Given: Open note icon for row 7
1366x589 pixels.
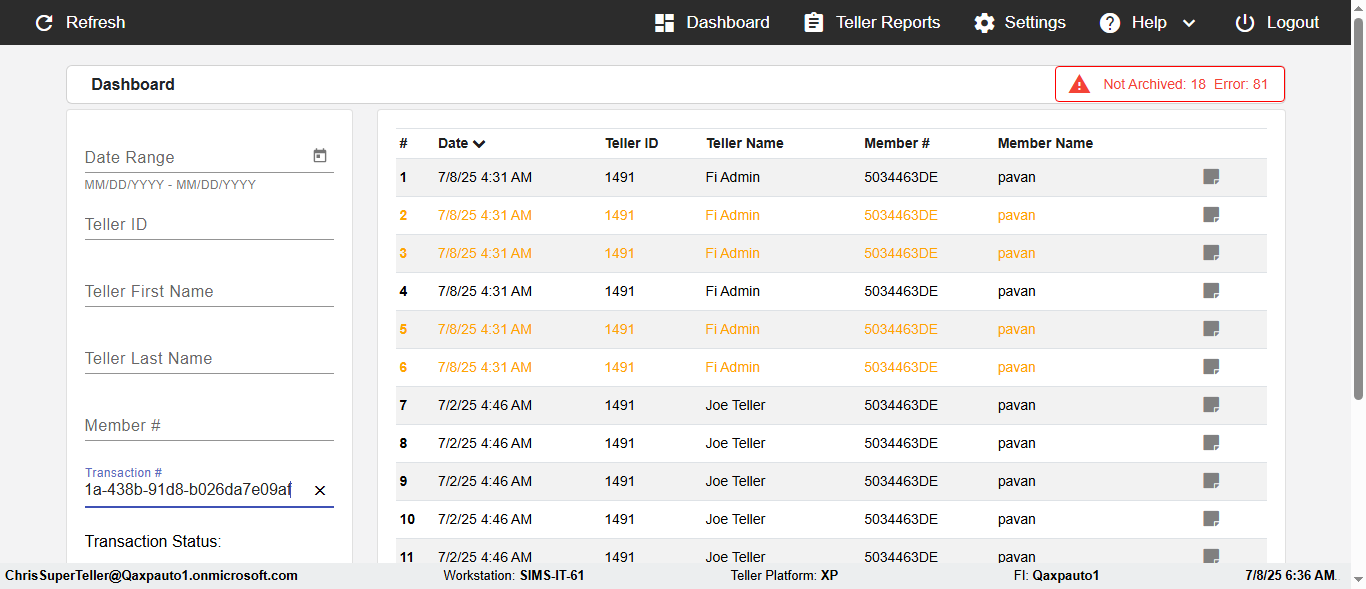Looking at the screenshot, I should [x=1211, y=405].
